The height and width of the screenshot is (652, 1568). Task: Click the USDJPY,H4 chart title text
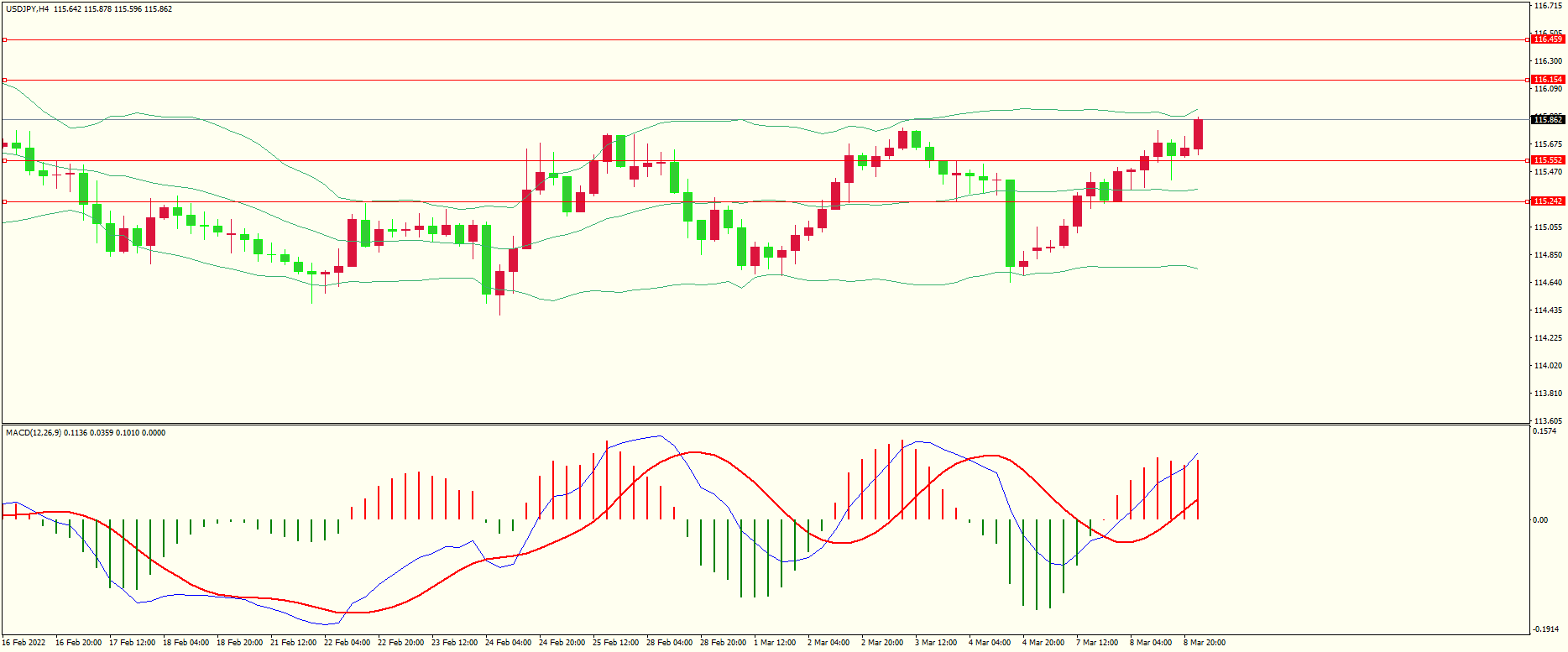(27, 9)
